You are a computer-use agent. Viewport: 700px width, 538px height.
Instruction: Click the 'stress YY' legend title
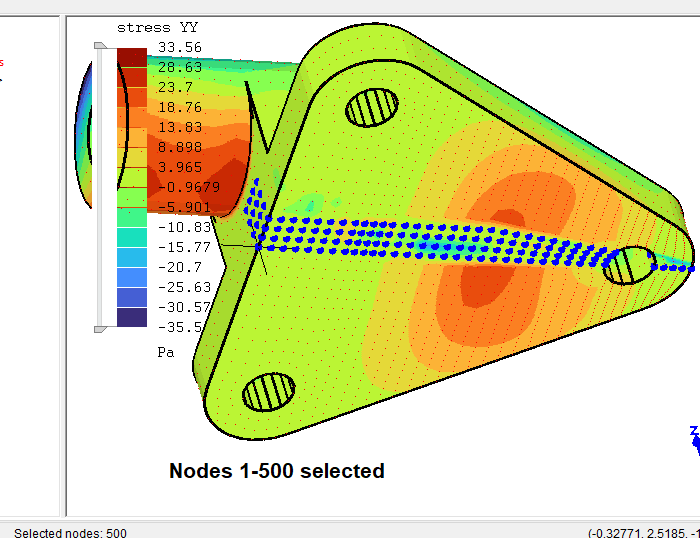point(157,27)
